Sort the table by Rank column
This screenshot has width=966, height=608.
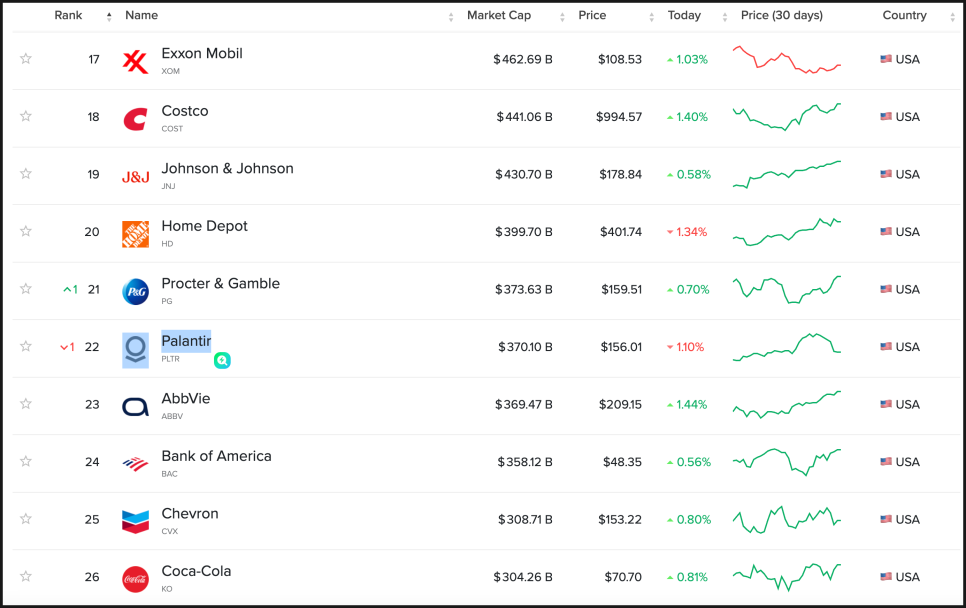pos(68,15)
